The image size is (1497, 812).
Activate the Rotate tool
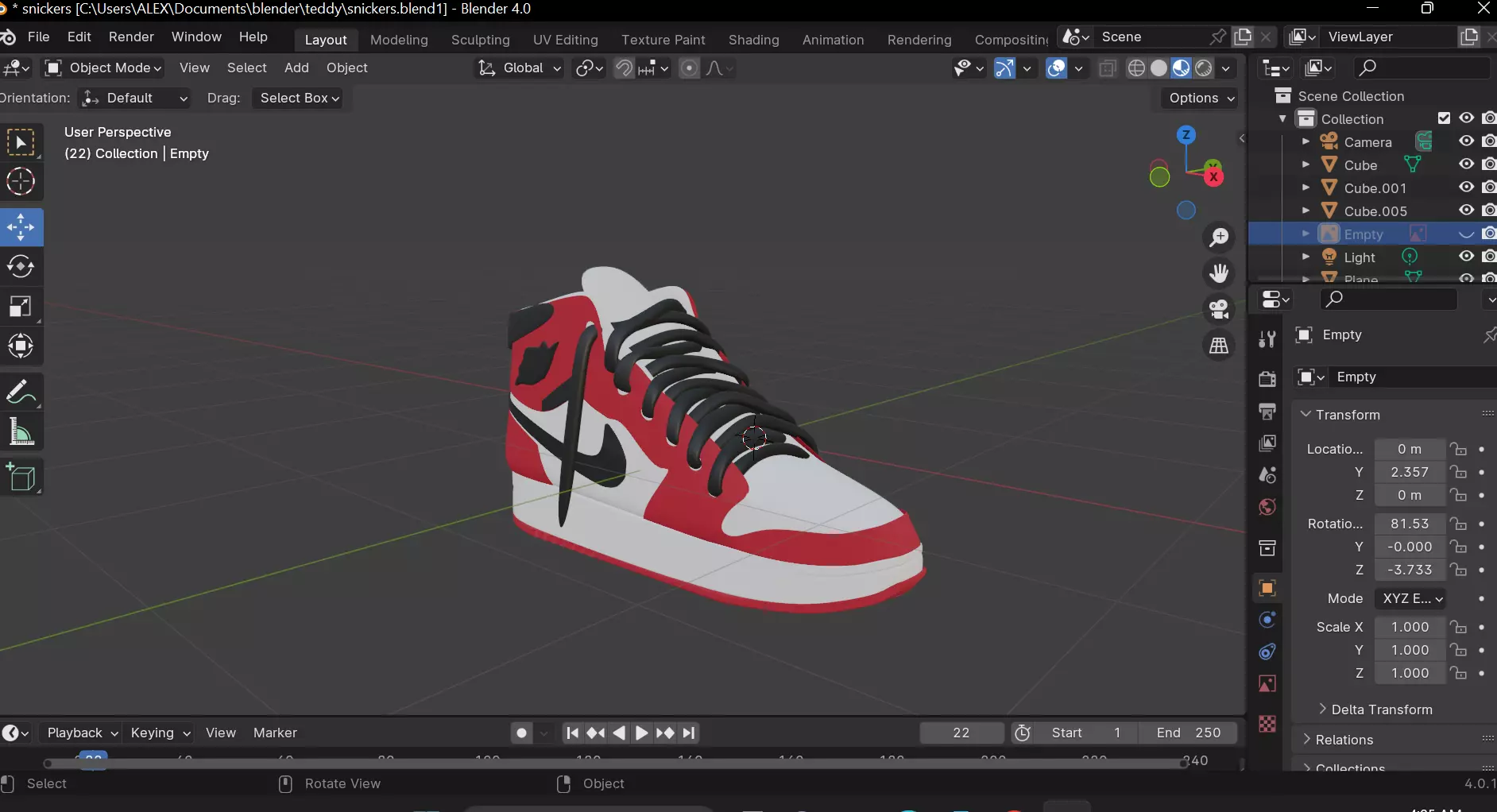[21, 267]
